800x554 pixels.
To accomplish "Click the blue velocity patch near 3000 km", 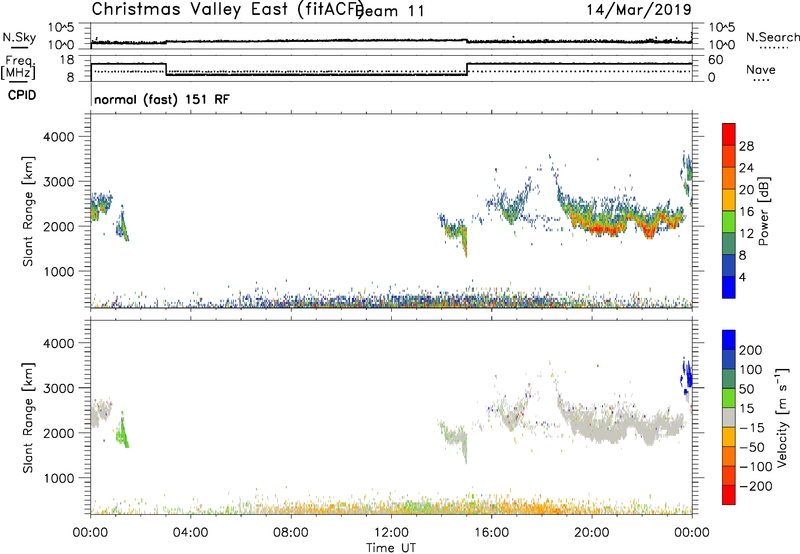I will [687, 376].
